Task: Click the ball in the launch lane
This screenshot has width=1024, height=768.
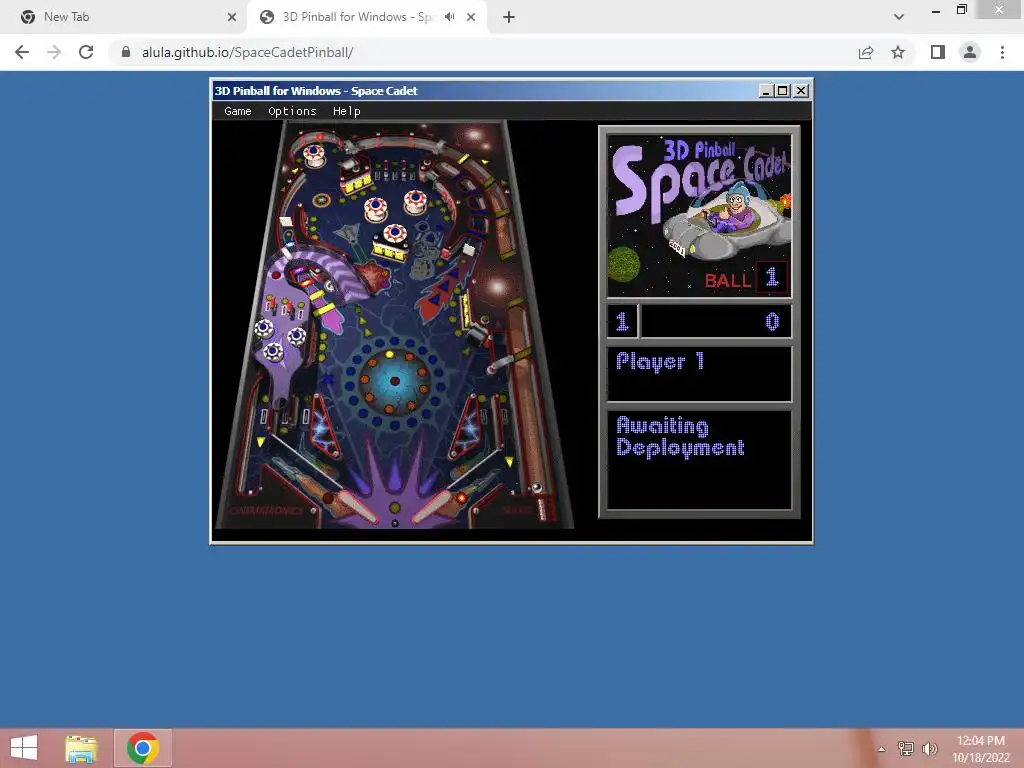Action: (537, 487)
